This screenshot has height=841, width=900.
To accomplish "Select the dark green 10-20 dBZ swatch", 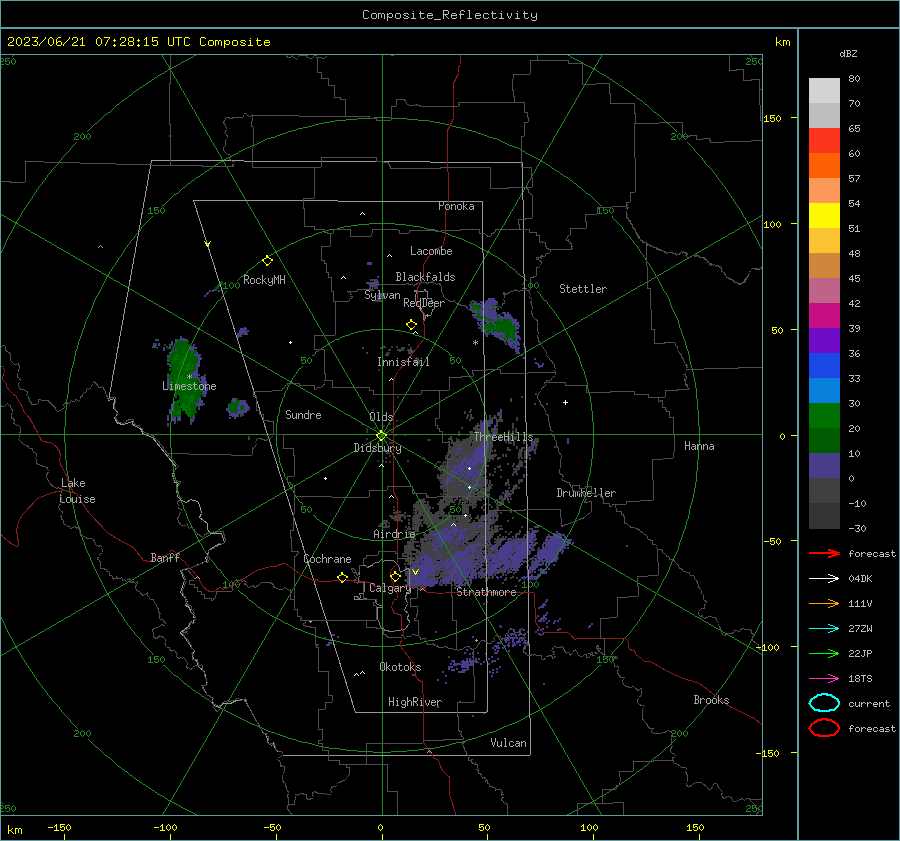I will (824, 441).
